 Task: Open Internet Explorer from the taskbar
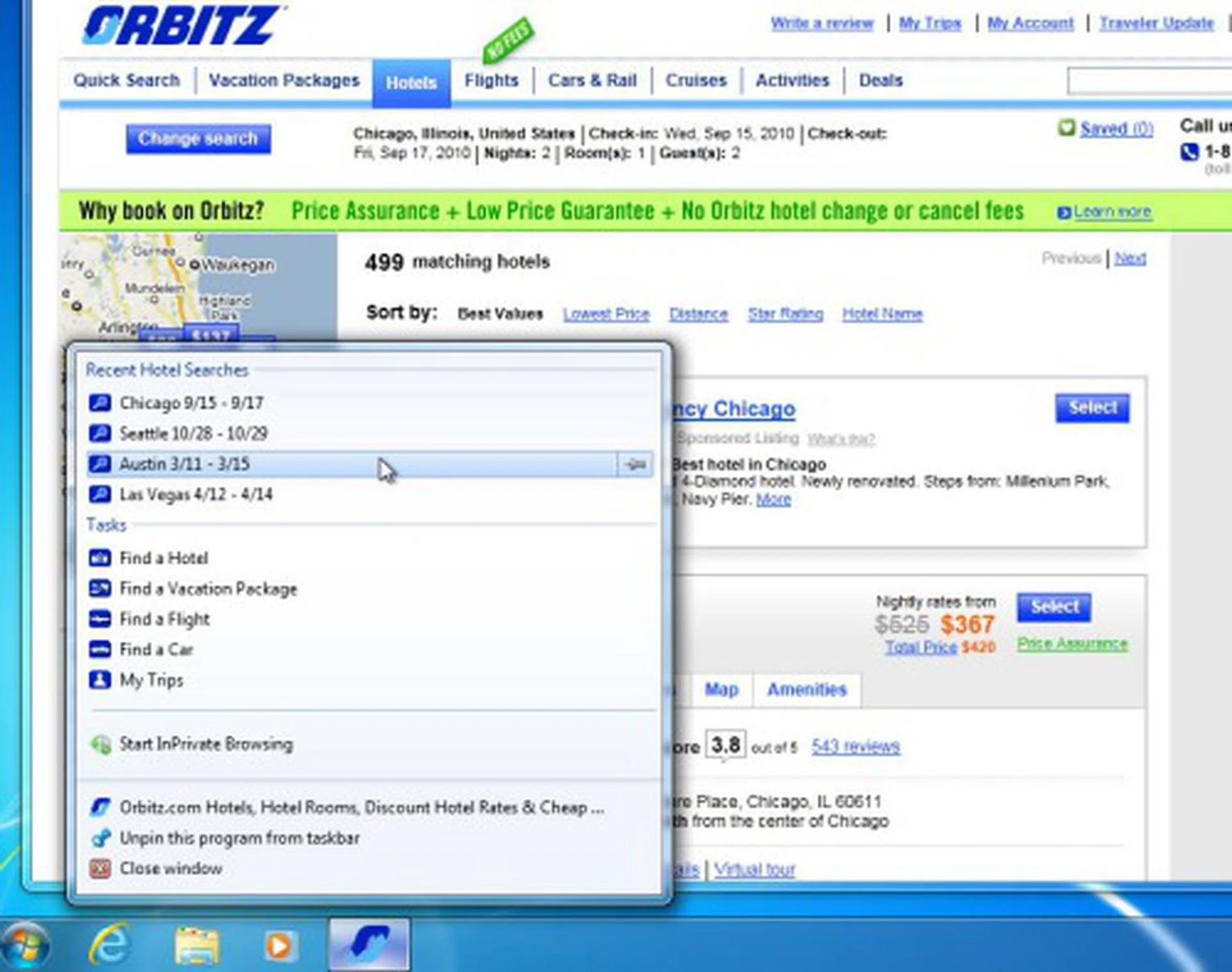[x=109, y=944]
